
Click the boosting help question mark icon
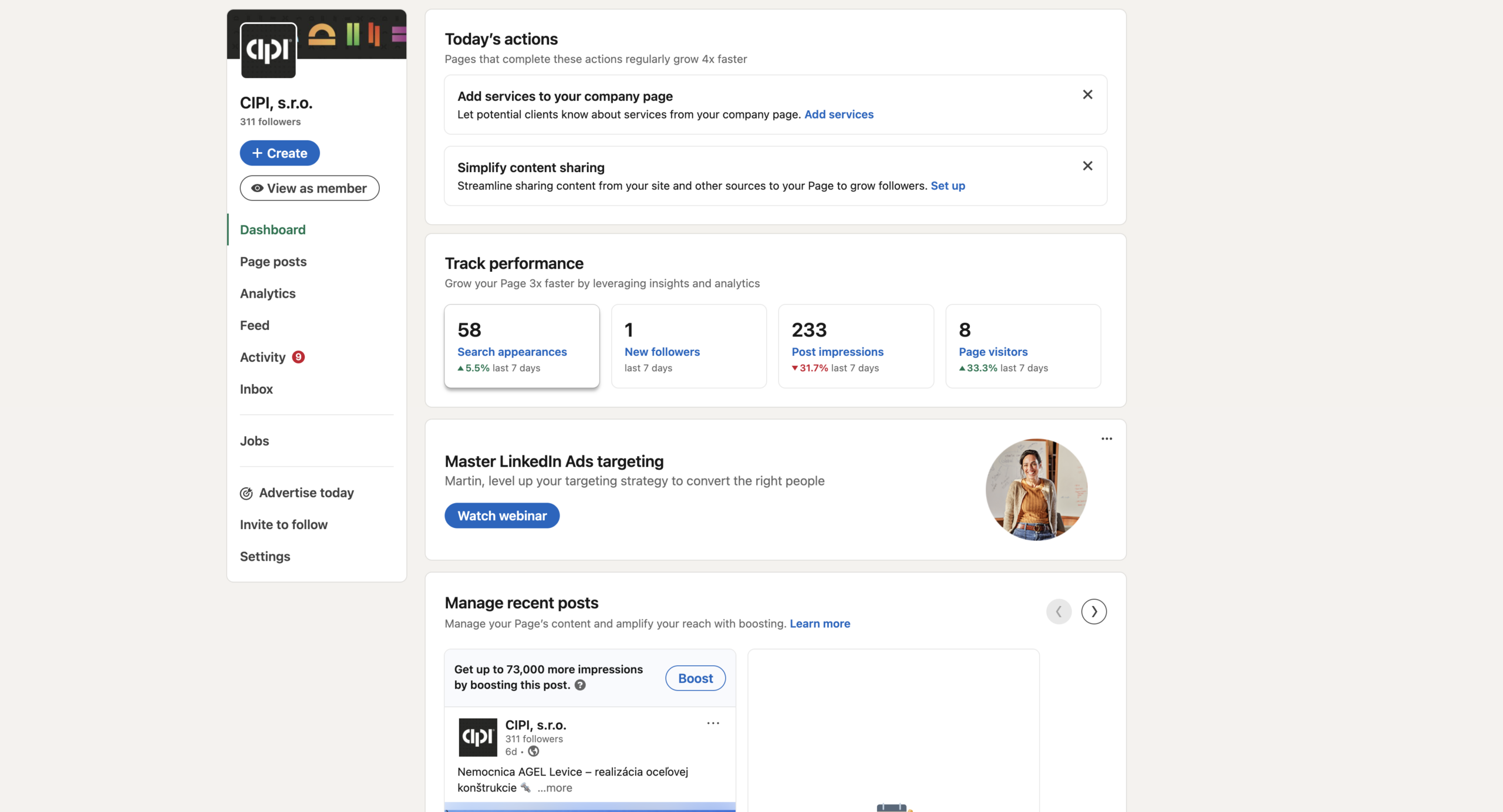coord(580,685)
